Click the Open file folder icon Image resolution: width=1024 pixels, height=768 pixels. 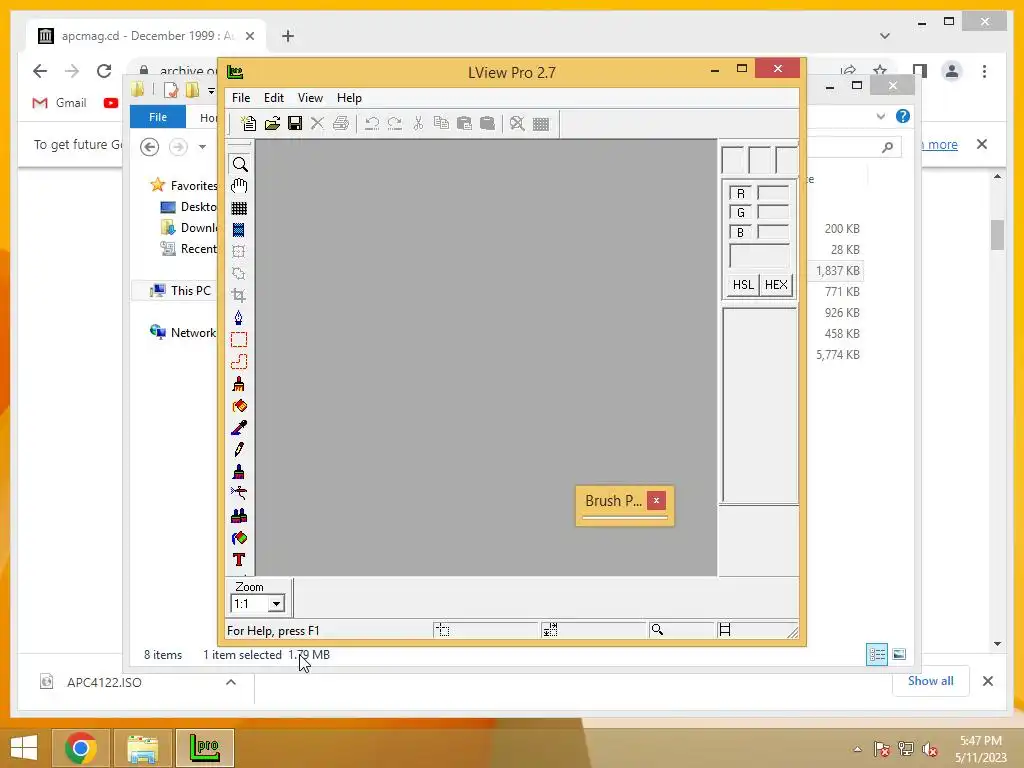(x=272, y=123)
